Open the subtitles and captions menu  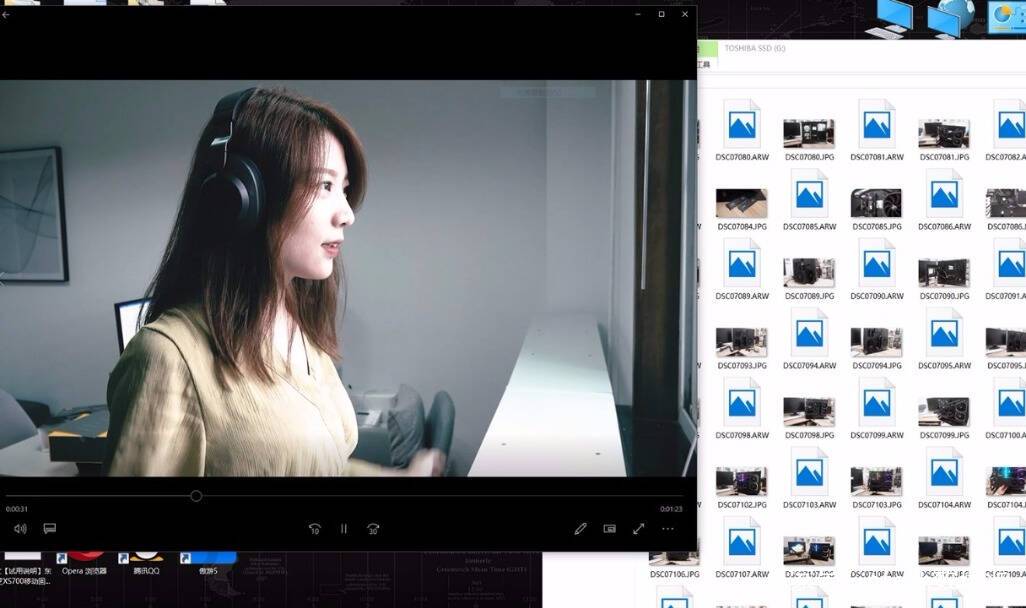pos(50,528)
